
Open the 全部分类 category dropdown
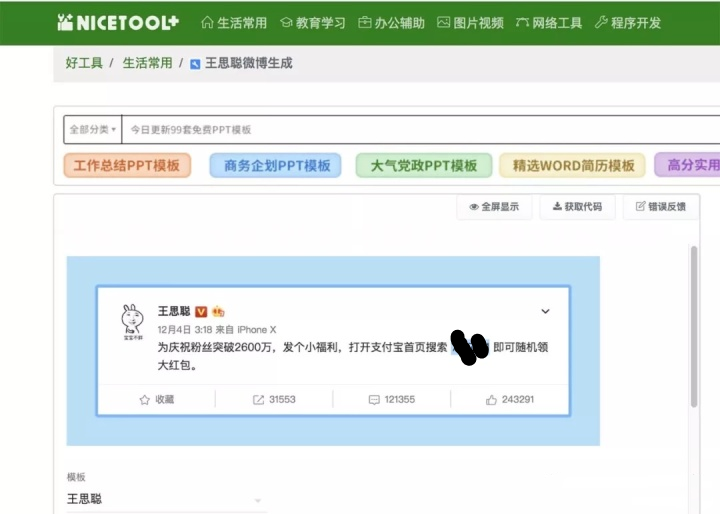click(93, 130)
